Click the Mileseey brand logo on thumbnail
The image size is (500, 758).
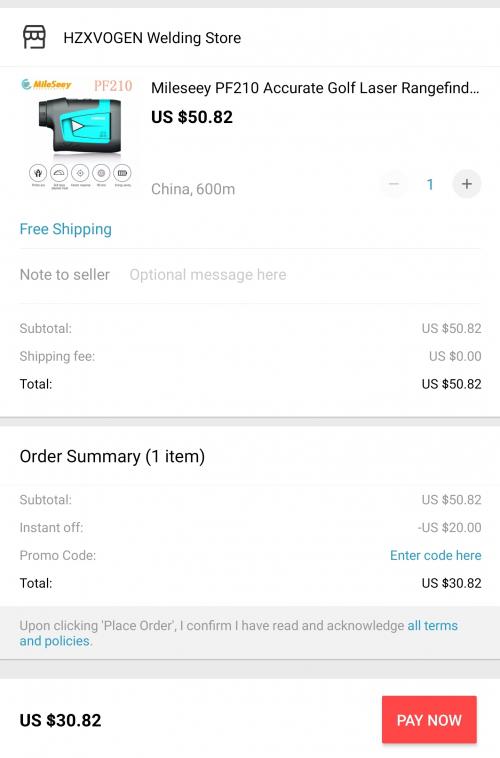(x=46, y=85)
